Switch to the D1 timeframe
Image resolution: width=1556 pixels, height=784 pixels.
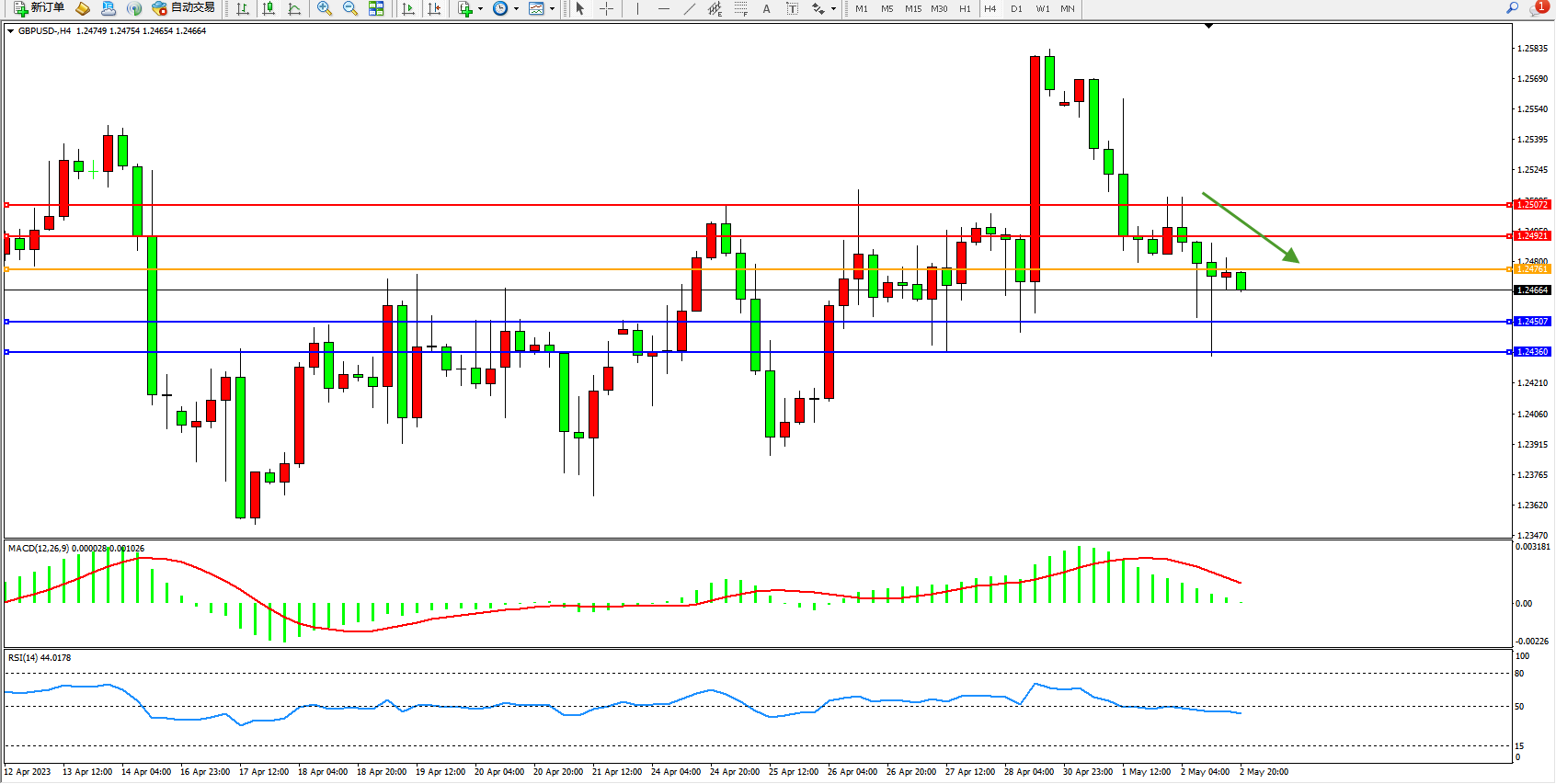pos(1016,8)
